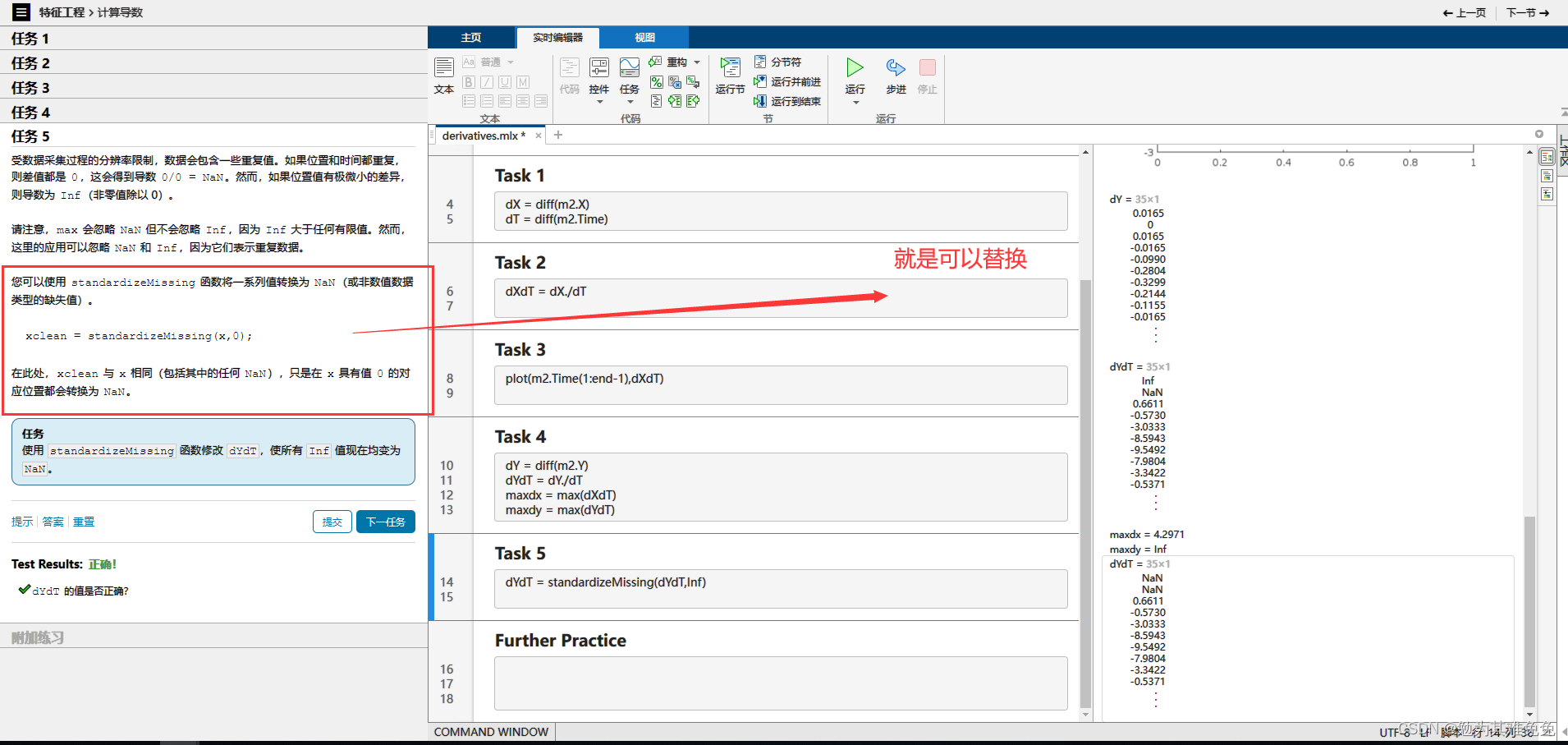Click the 重置 reset link
Image resolution: width=1568 pixels, height=745 pixels.
pyautogui.click(x=84, y=522)
